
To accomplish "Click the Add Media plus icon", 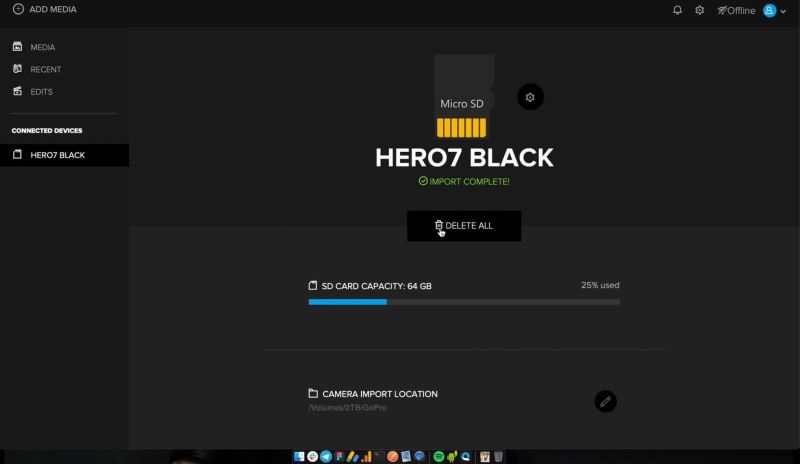I will [18, 9].
